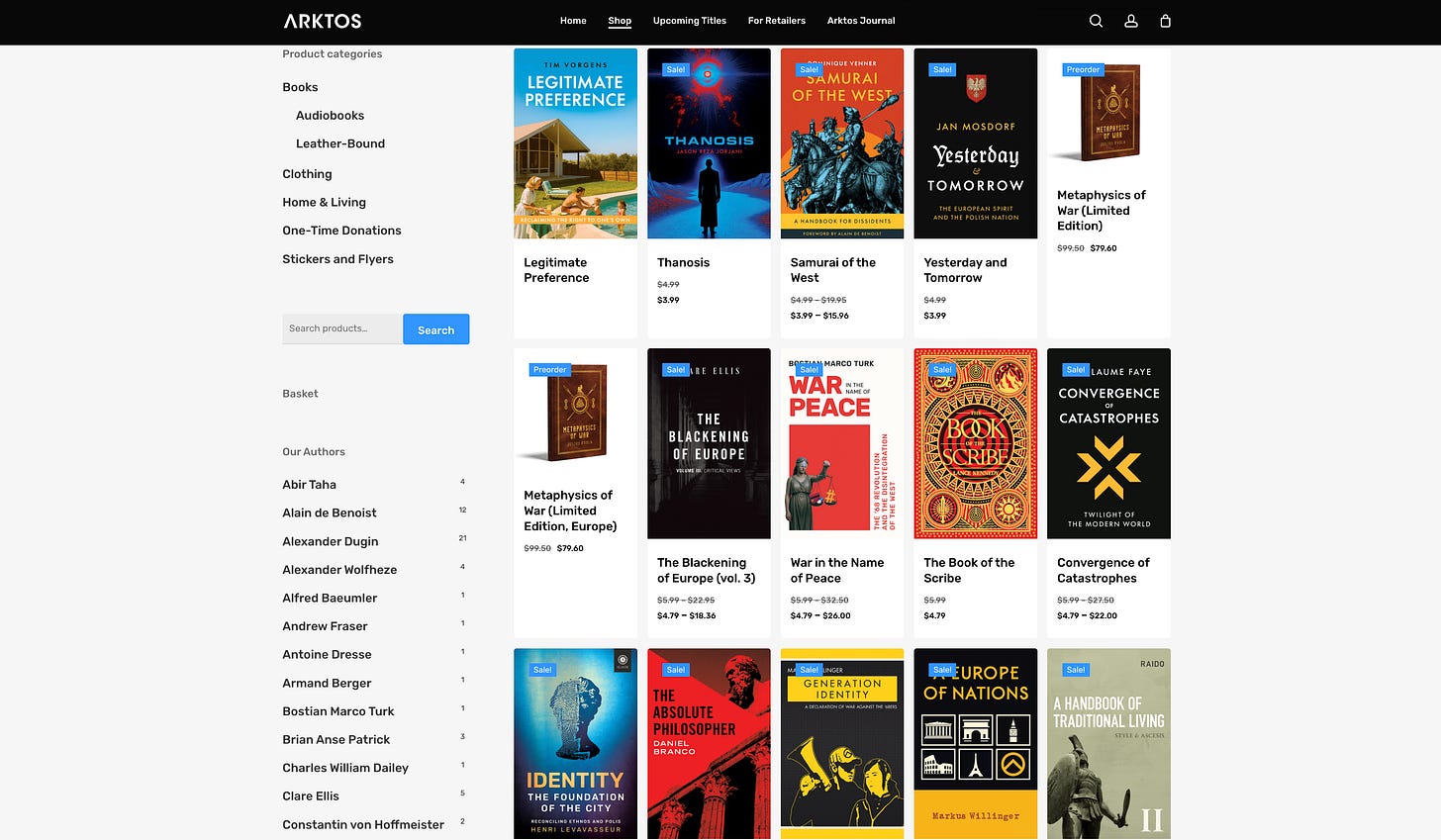Click The Blackening of Europe (vol. 3) title
This screenshot has width=1441, height=840.
(x=706, y=570)
